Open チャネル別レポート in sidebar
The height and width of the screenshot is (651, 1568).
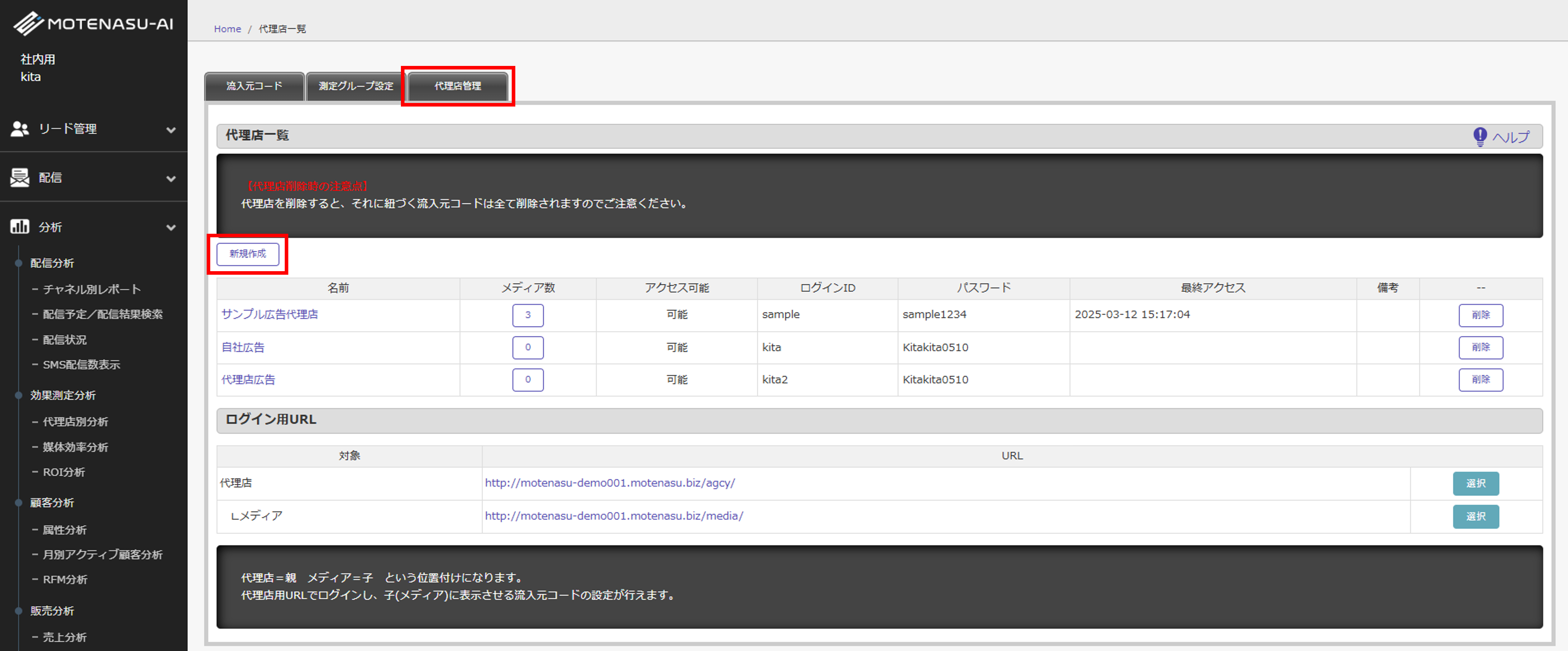click(x=91, y=290)
